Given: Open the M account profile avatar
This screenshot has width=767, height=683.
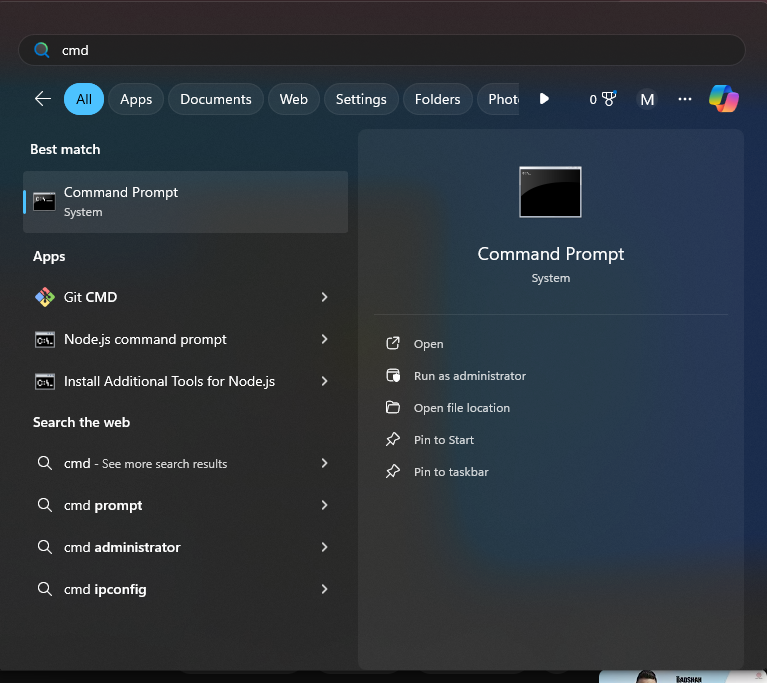Looking at the screenshot, I should pos(647,99).
